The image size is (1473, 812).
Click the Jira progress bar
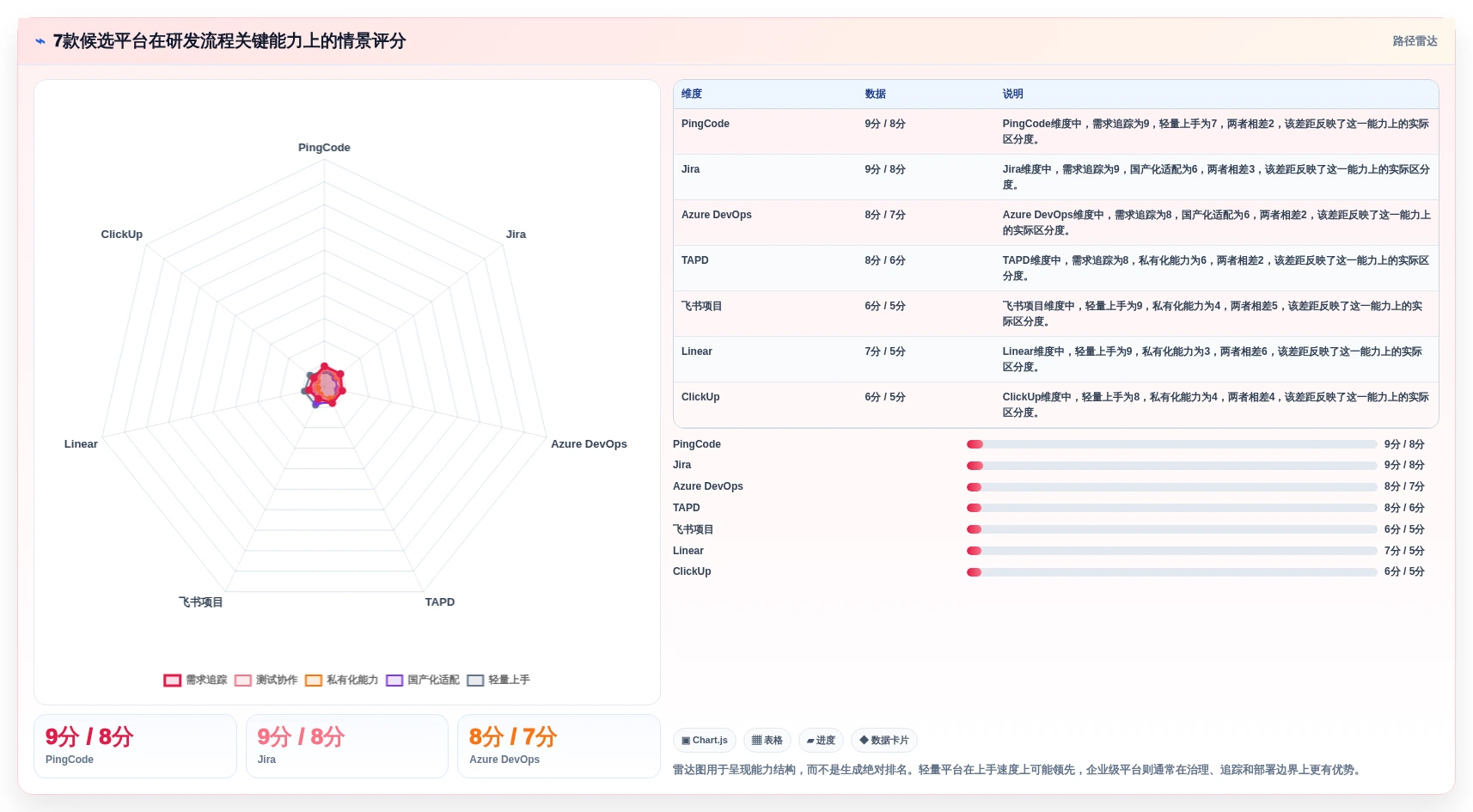coord(1171,465)
